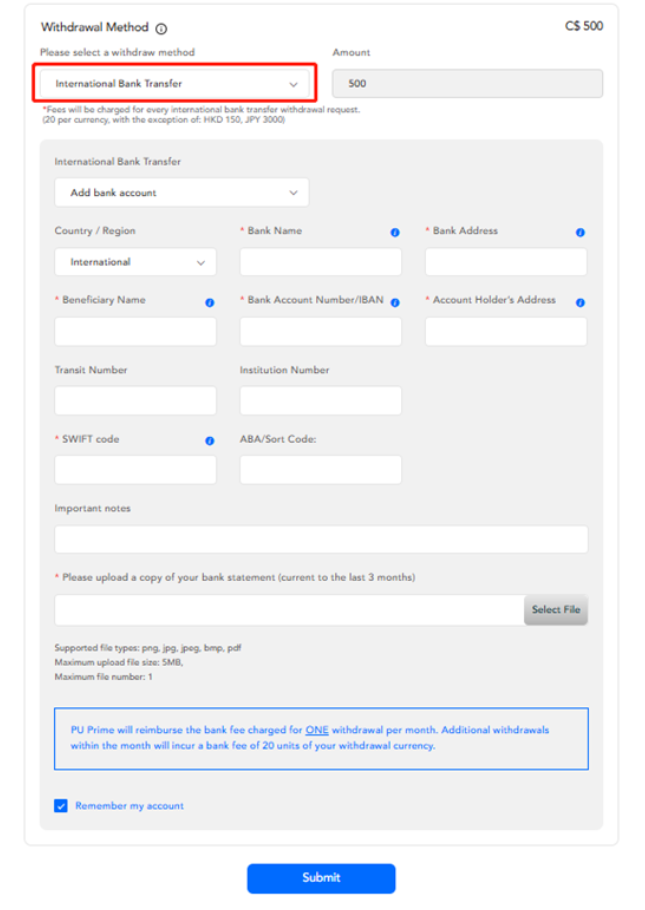Viewport: 645px width, 910px height.
Task: Click the Account Holder's Address info icon
Action: coord(580,302)
